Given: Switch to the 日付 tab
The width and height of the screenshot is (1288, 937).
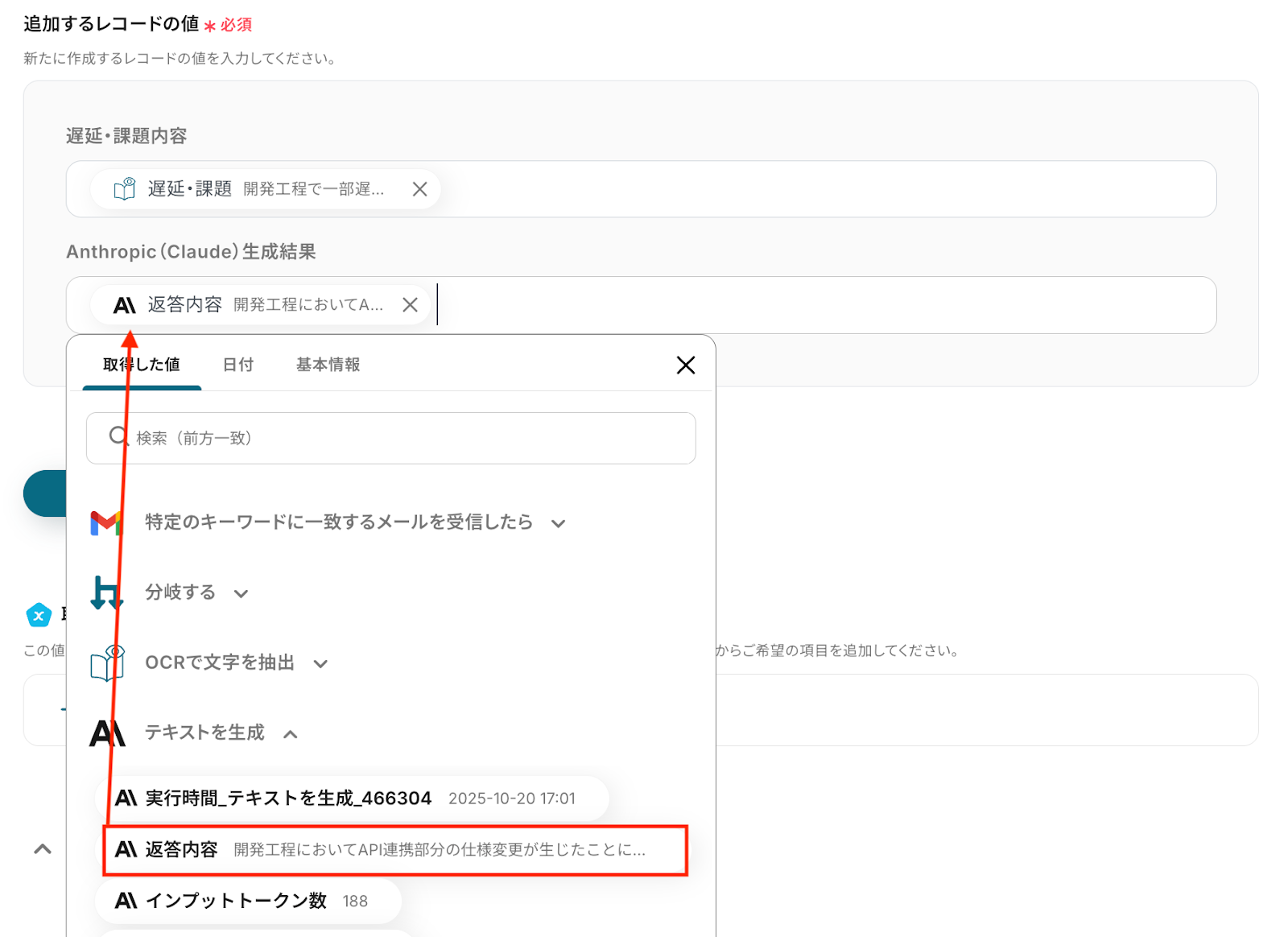Looking at the screenshot, I should pyautogui.click(x=237, y=365).
